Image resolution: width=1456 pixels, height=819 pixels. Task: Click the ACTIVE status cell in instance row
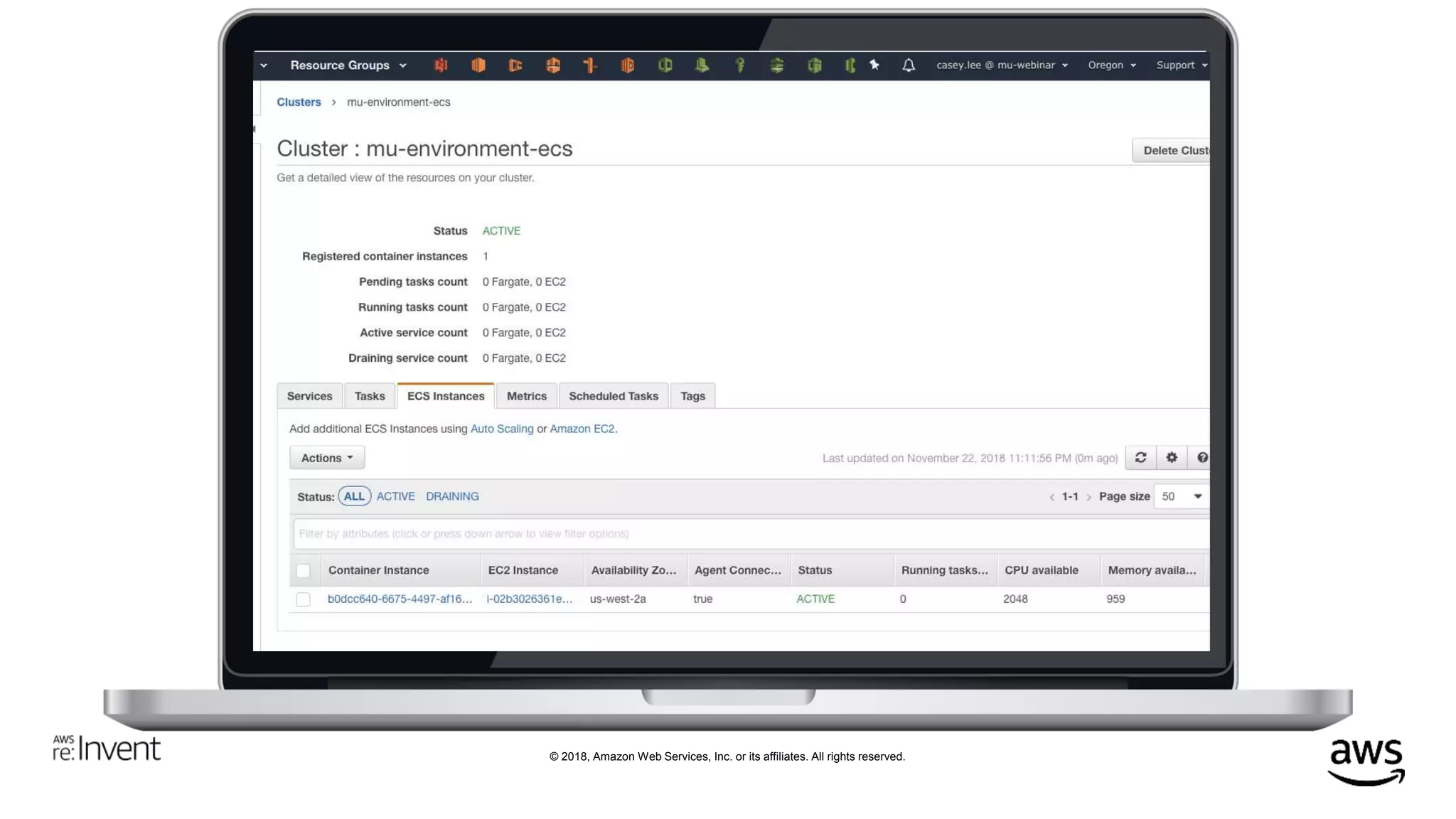815,599
